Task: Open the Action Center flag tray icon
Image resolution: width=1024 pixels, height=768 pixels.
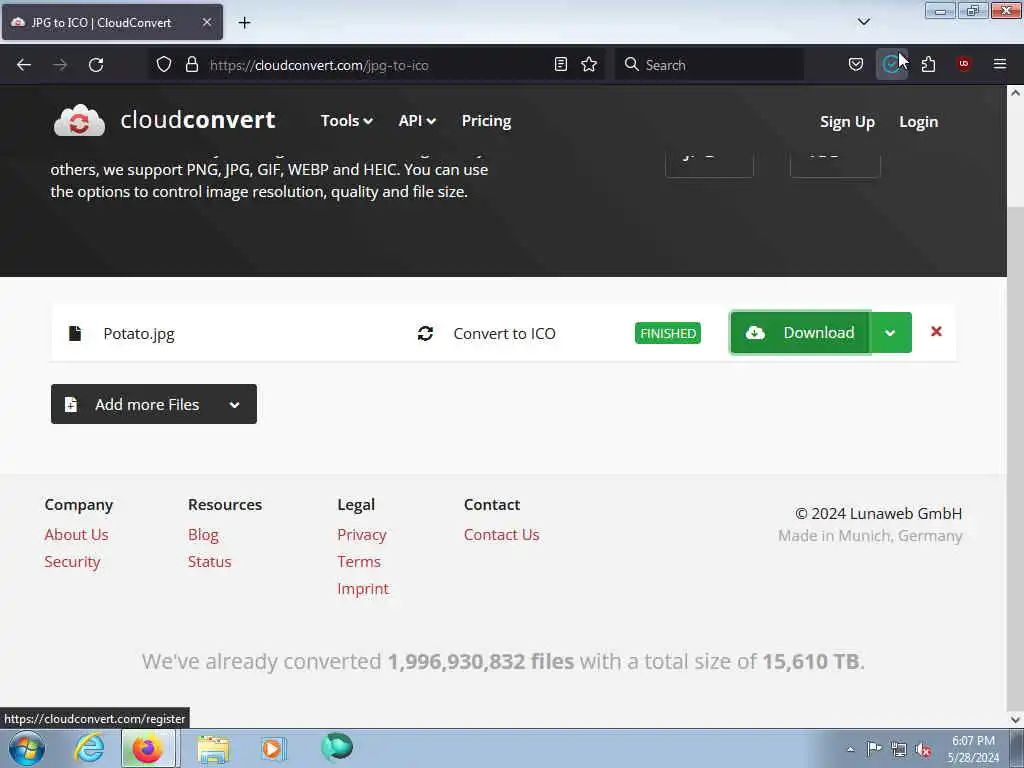Action: (x=874, y=748)
